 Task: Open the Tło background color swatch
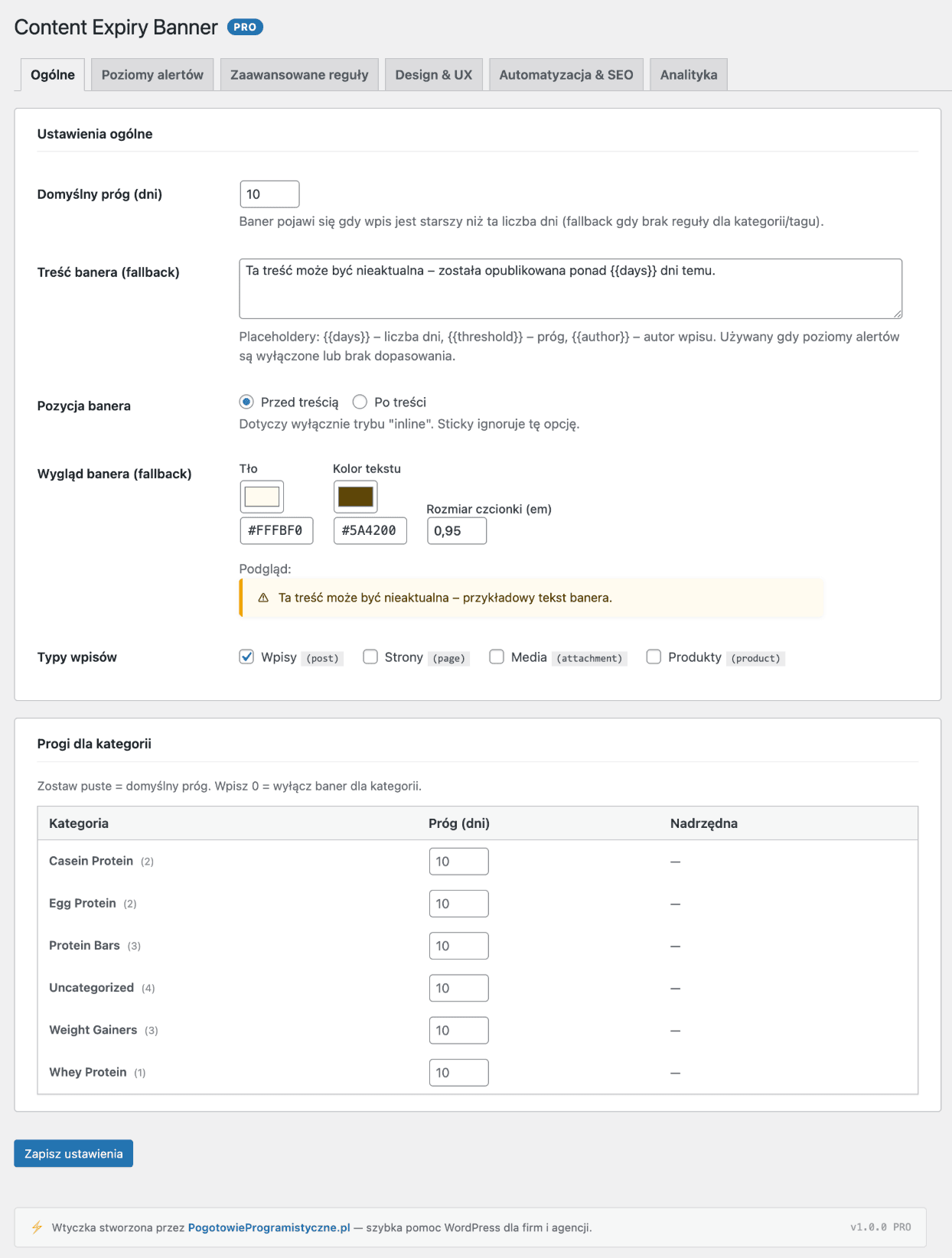(262, 497)
